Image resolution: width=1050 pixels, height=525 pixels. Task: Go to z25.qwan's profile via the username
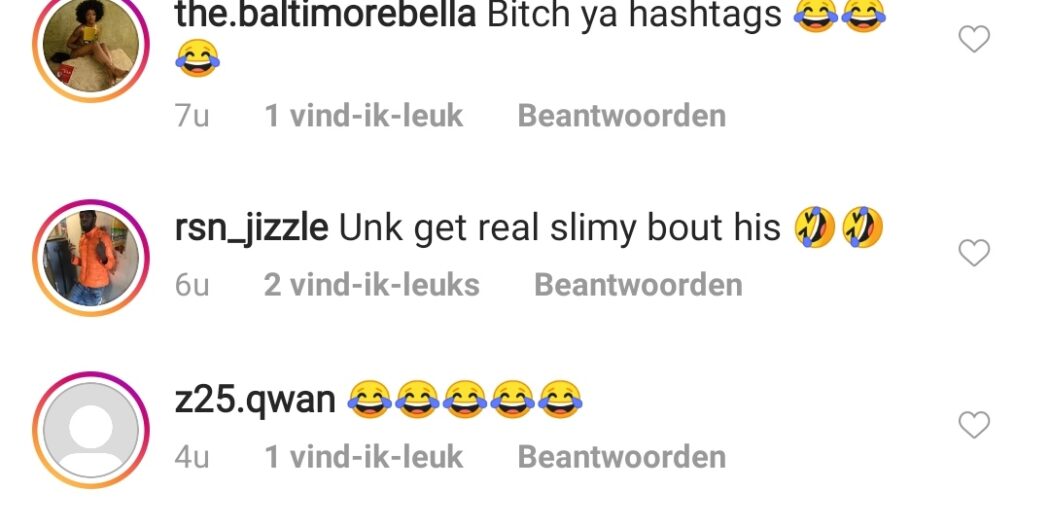click(x=254, y=400)
